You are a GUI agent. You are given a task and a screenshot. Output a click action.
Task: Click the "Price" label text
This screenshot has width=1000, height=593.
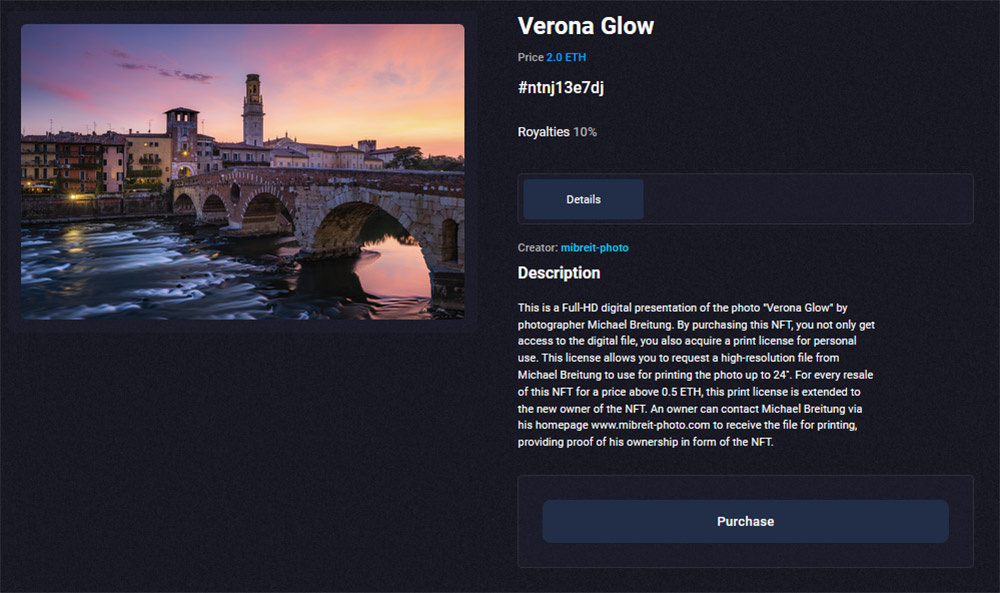[x=530, y=57]
